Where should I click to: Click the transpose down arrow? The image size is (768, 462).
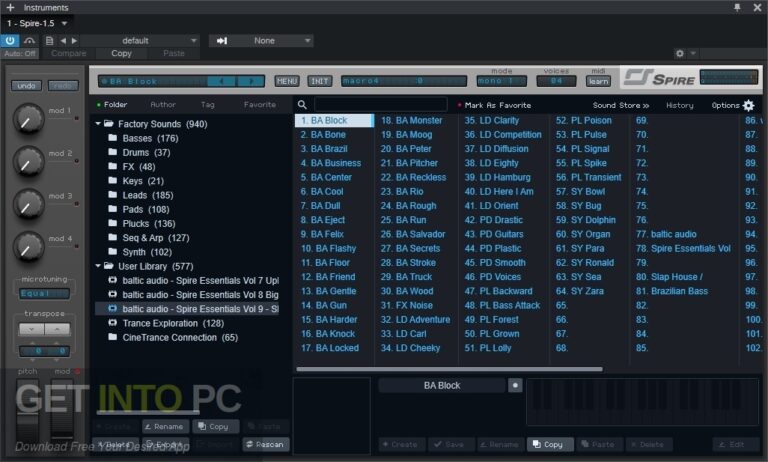tap(31, 329)
